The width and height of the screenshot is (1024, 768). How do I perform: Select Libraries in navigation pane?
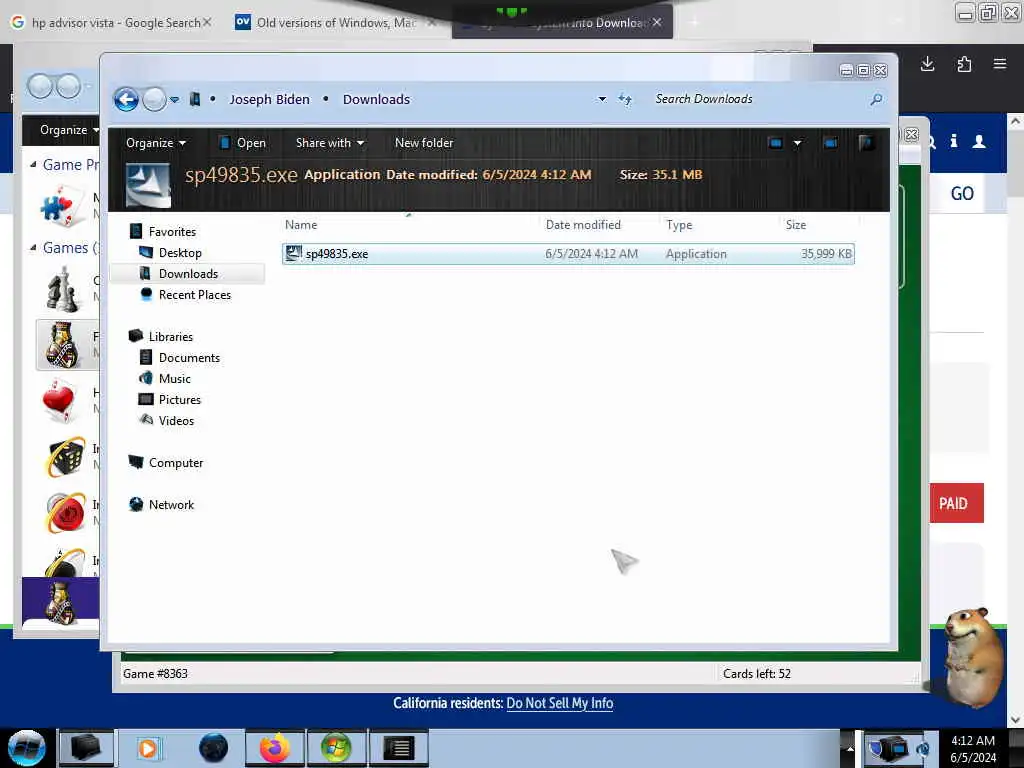pyautogui.click(x=170, y=336)
